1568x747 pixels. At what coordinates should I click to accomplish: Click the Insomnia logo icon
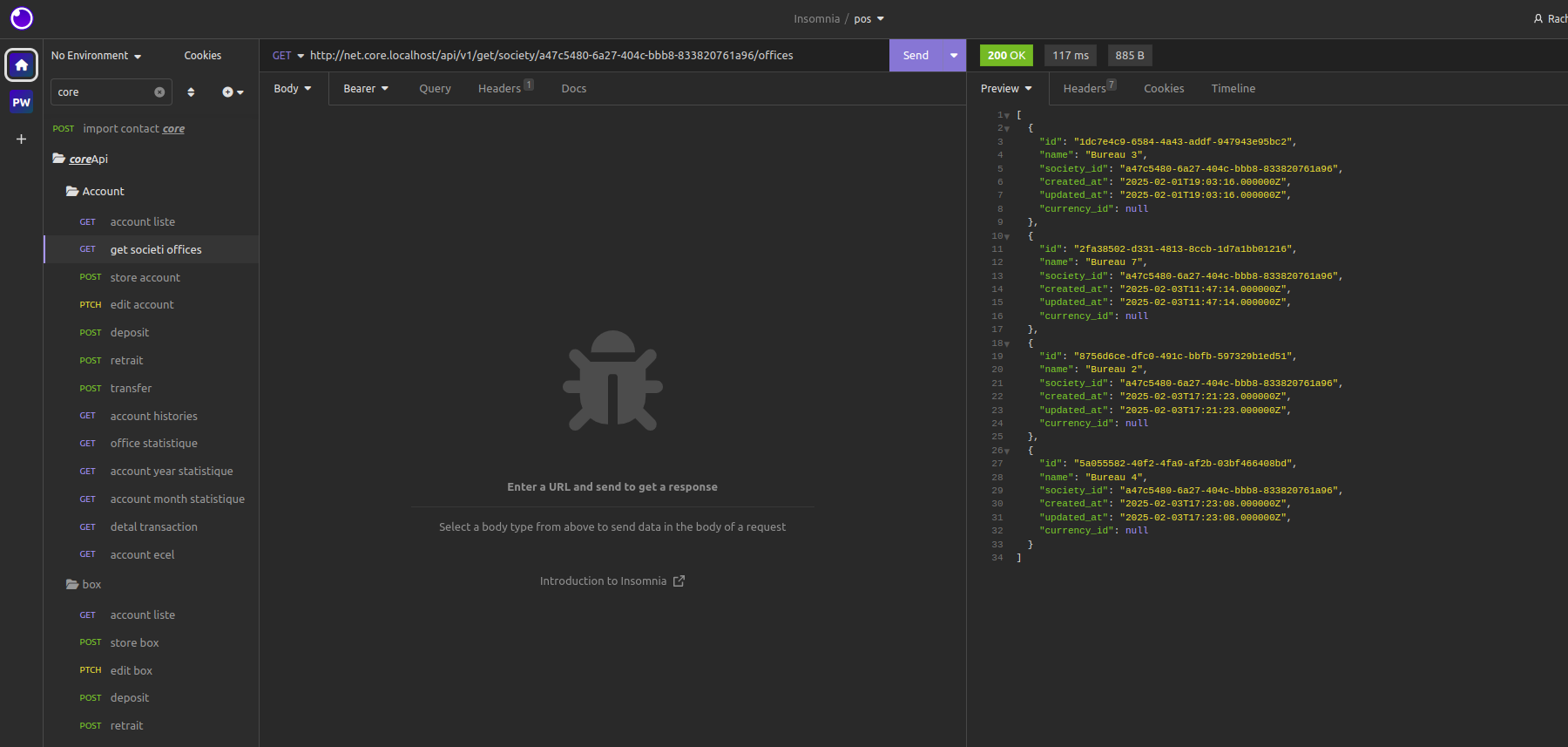coord(22,18)
